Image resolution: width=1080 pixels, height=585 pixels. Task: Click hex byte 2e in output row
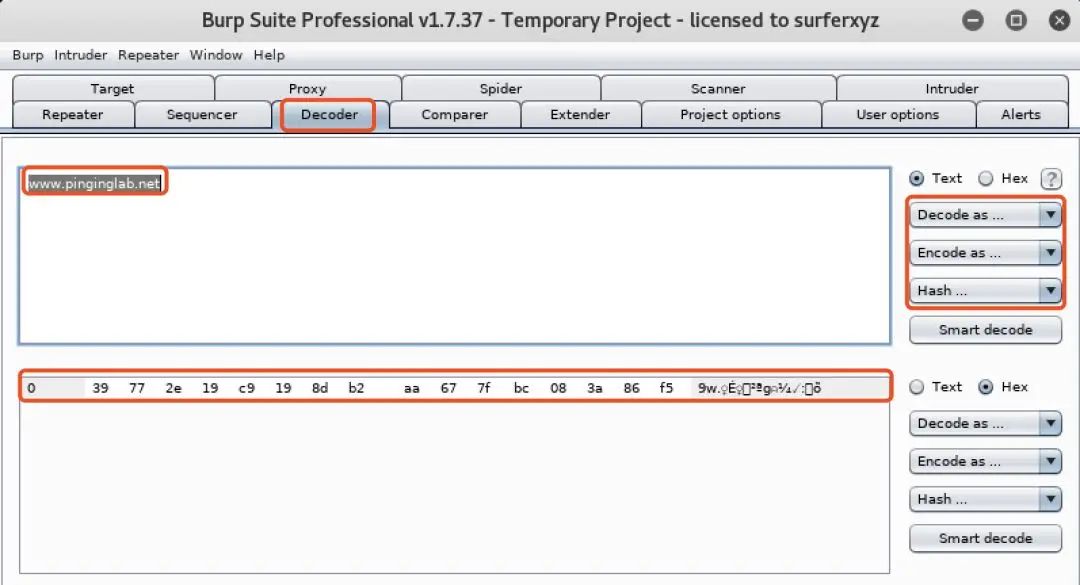pyautogui.click(x=174, y=388)
